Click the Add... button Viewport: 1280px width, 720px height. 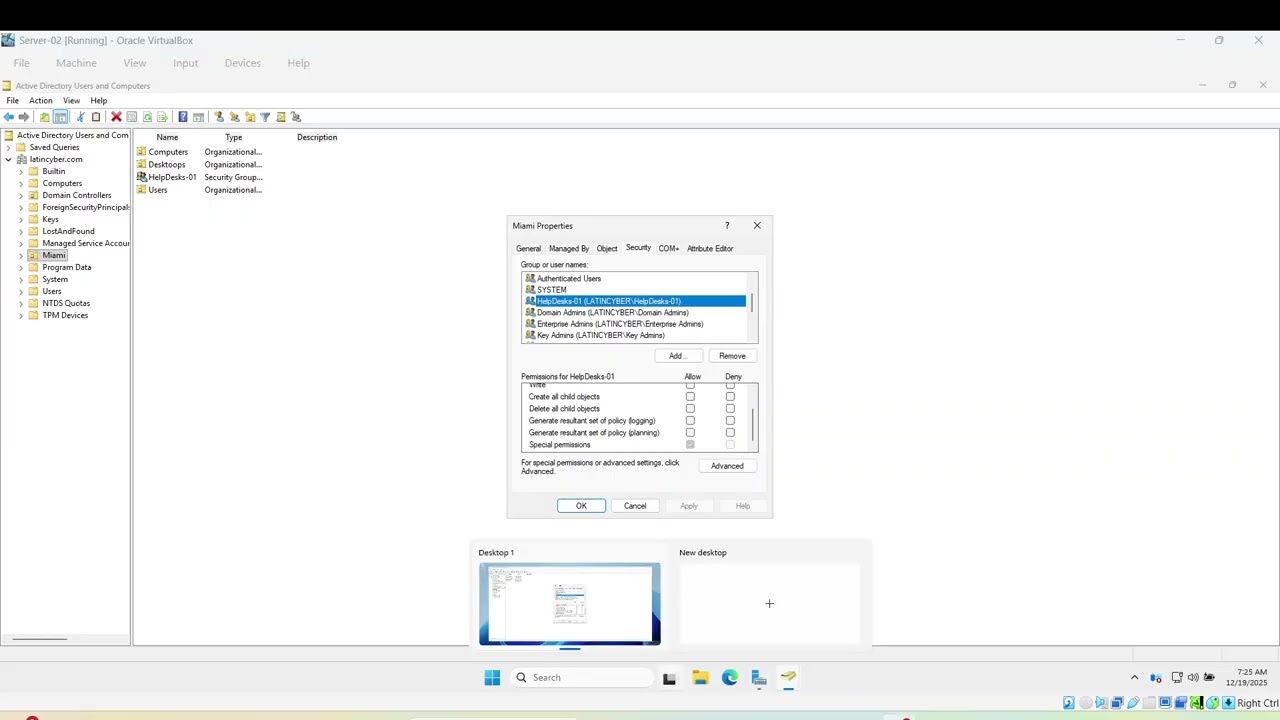coord(677,356)
